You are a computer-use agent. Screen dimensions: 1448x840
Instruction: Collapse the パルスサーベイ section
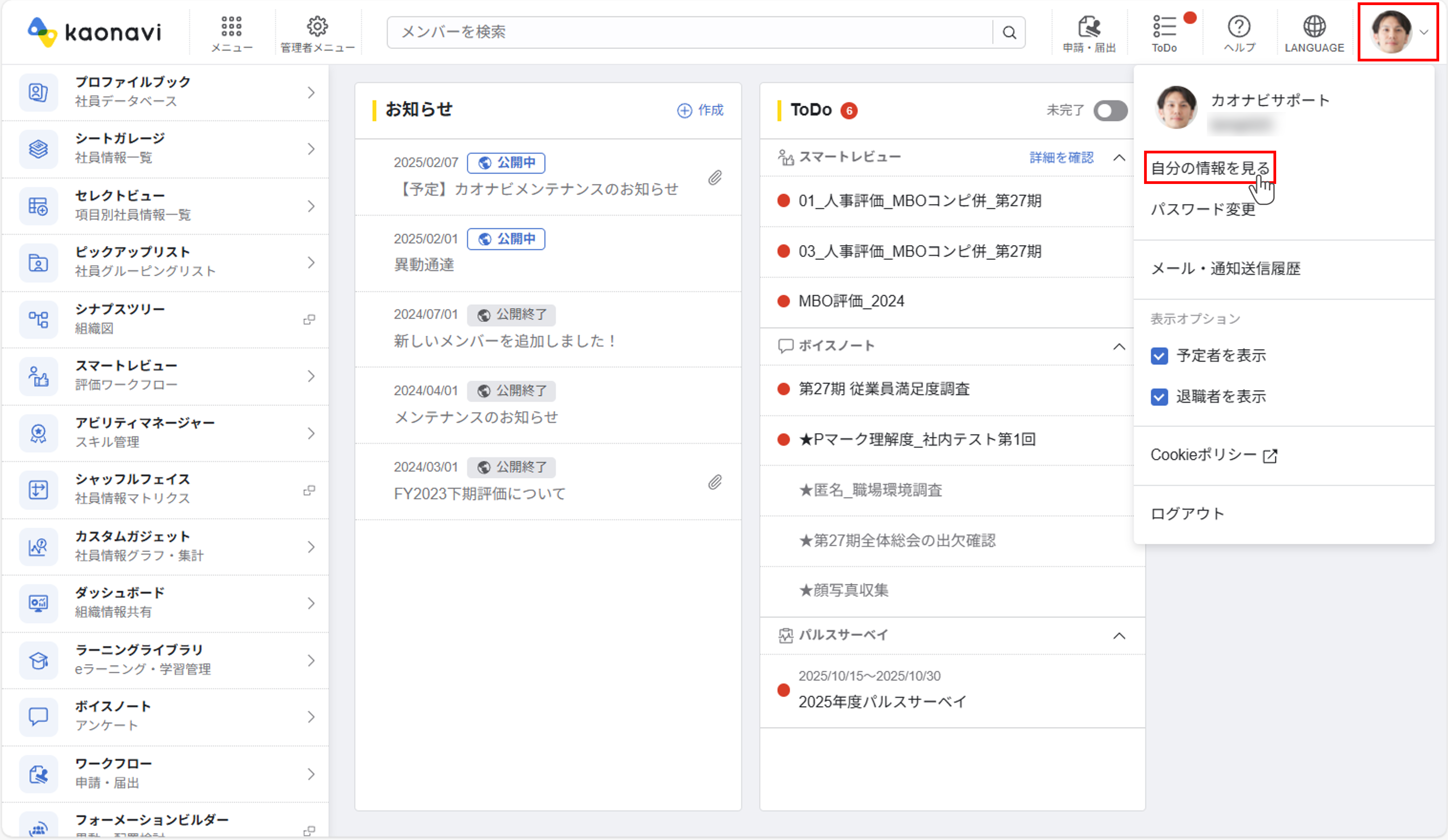tap(1119, 636)
